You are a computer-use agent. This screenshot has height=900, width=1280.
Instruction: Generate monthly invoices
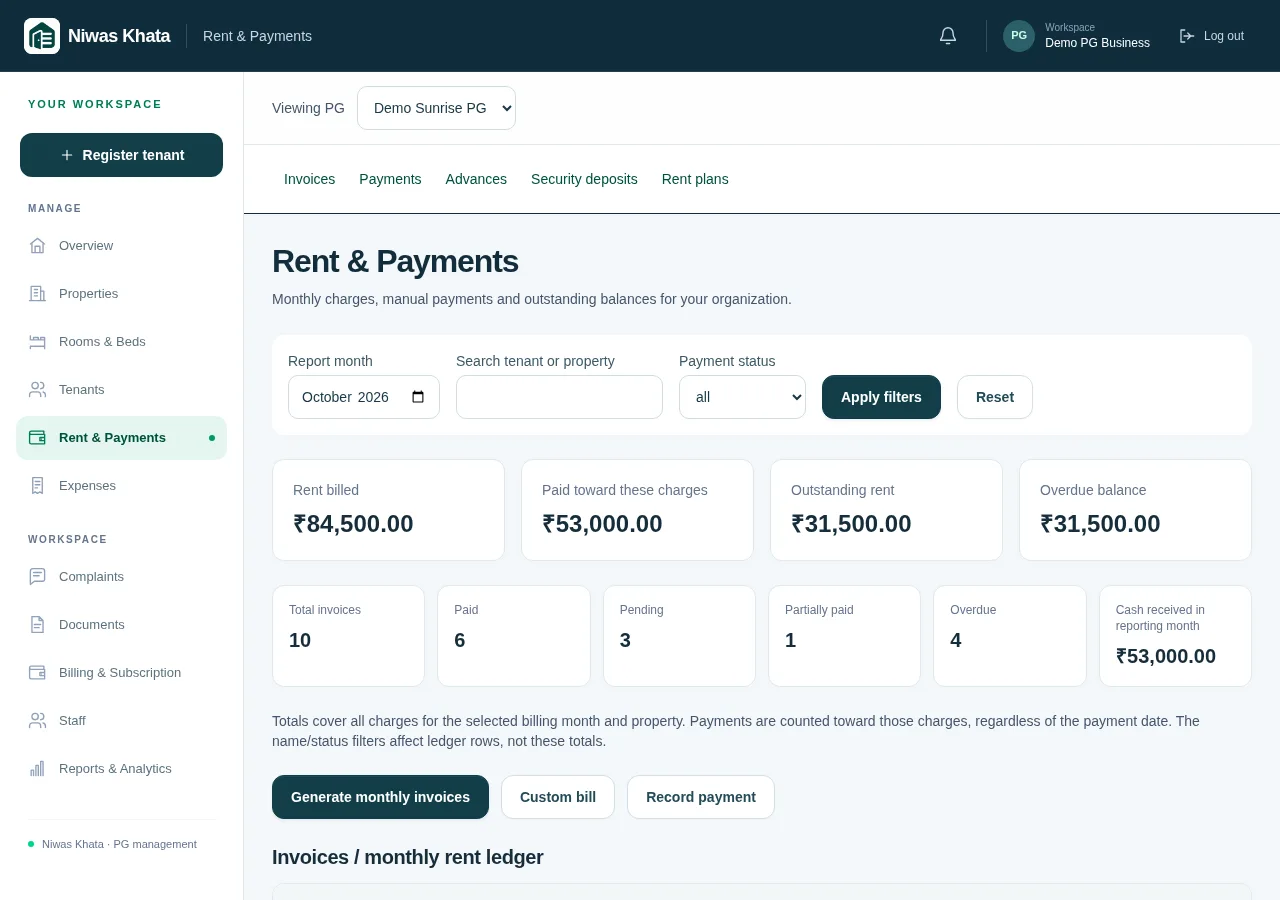pos(380,797)
